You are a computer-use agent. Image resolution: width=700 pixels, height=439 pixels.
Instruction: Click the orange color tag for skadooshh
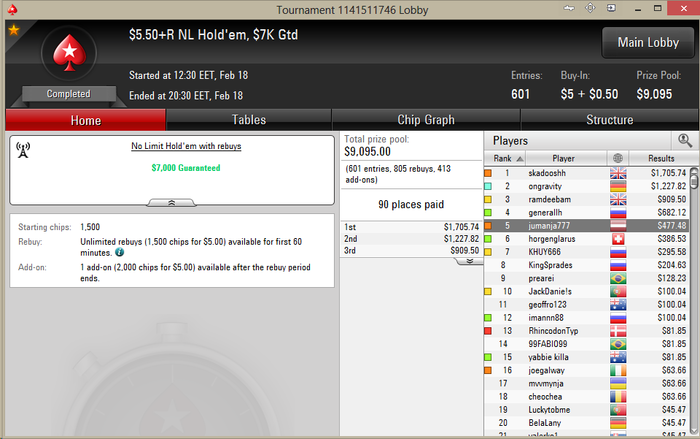(x=488, y=173)
